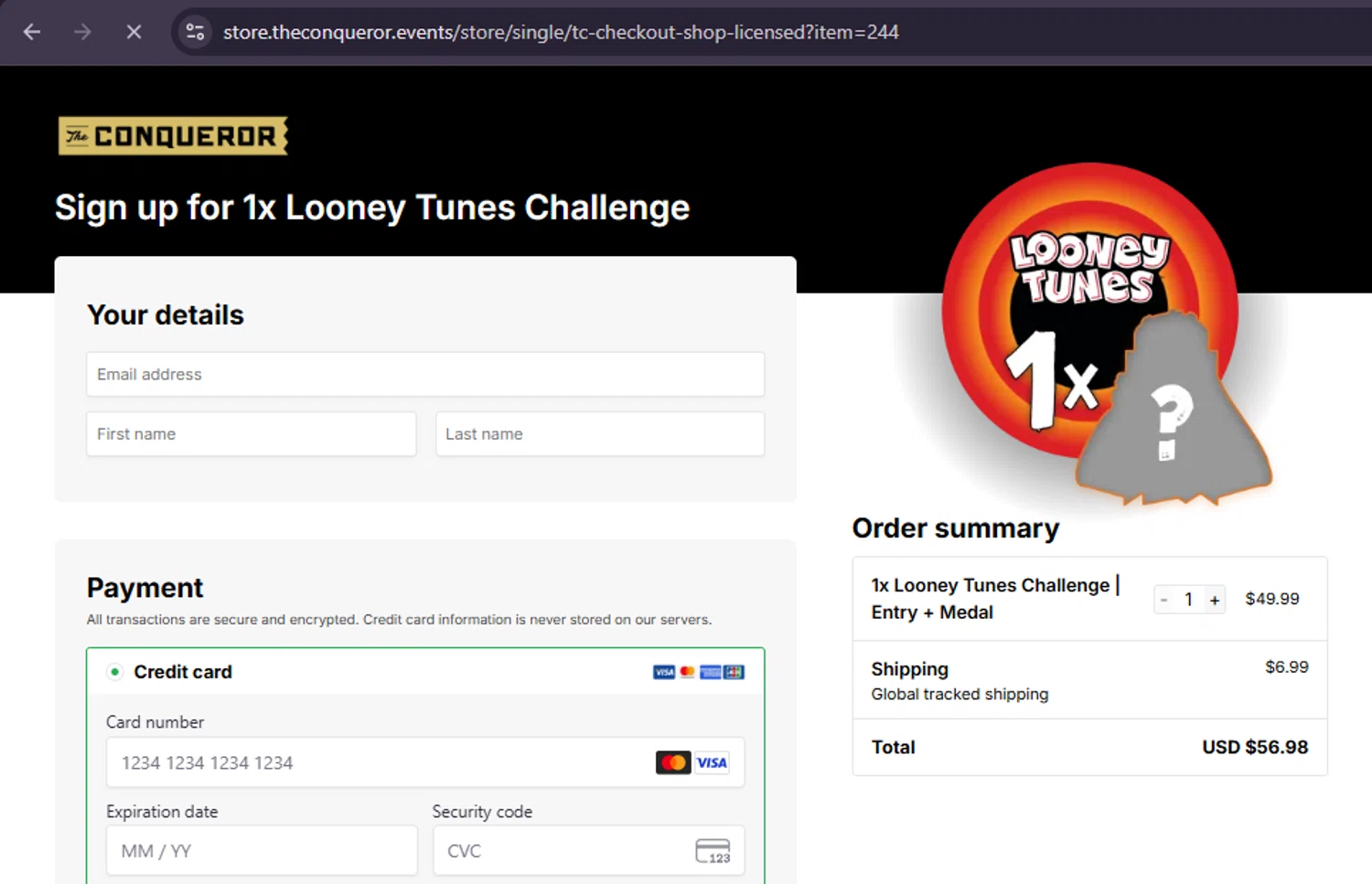Click the 'Payment' heading
The width and height of the screenshot is (1372, 884).
tap(145, 588)
